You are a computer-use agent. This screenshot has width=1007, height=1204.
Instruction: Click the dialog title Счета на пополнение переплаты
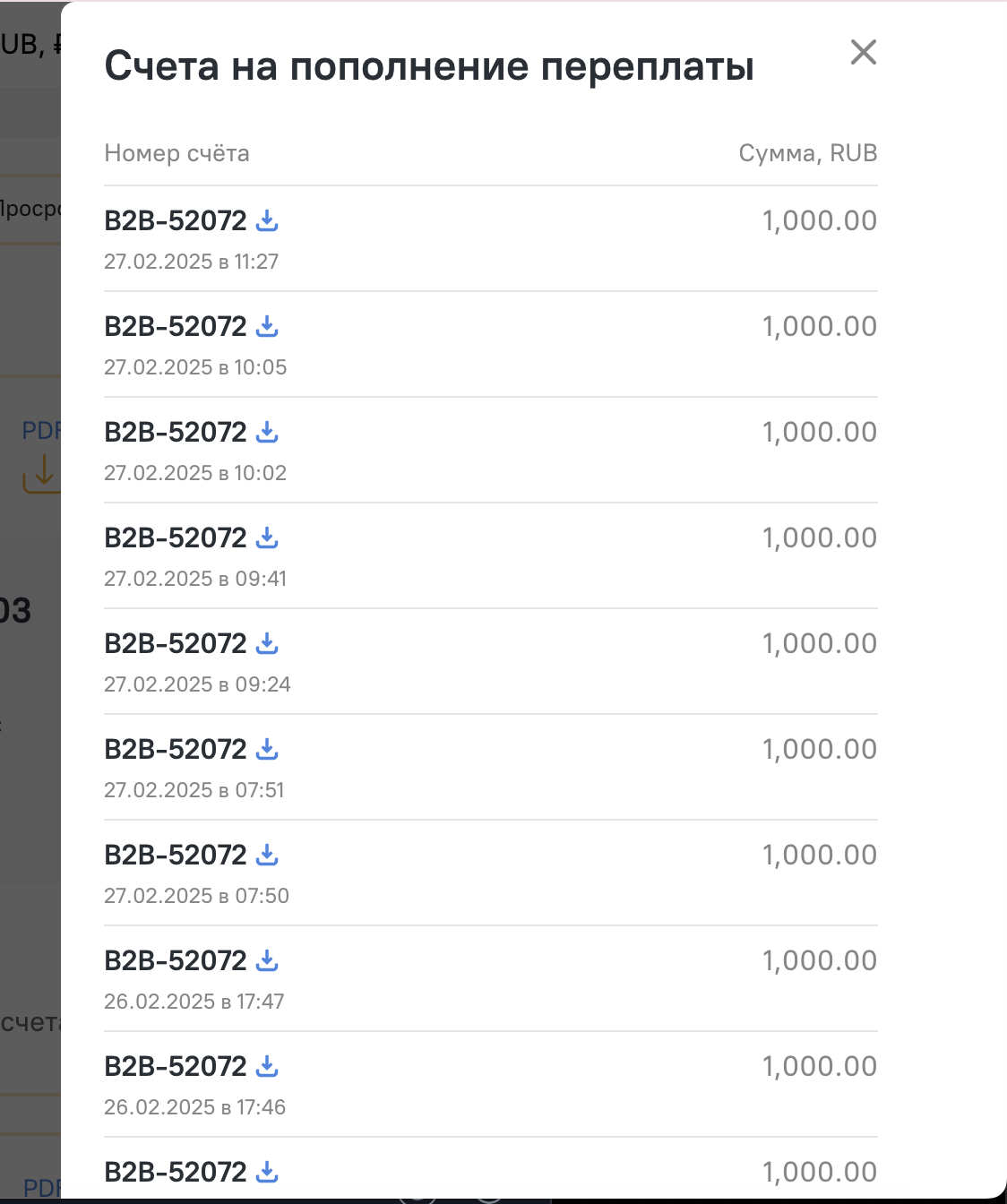429,66
